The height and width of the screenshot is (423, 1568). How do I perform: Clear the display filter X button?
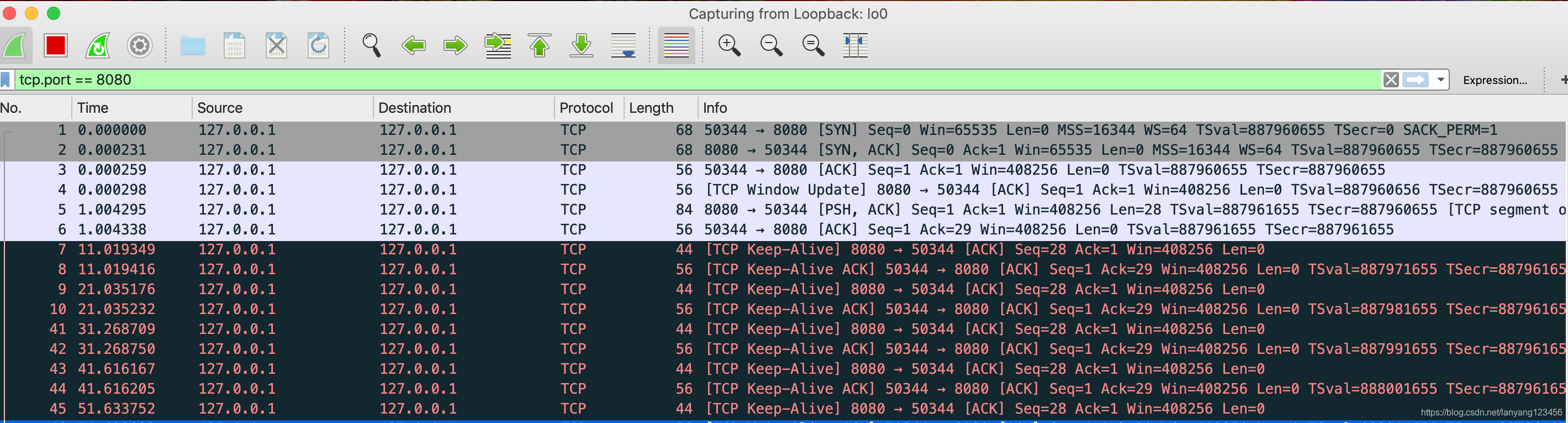click(1391, 80)
